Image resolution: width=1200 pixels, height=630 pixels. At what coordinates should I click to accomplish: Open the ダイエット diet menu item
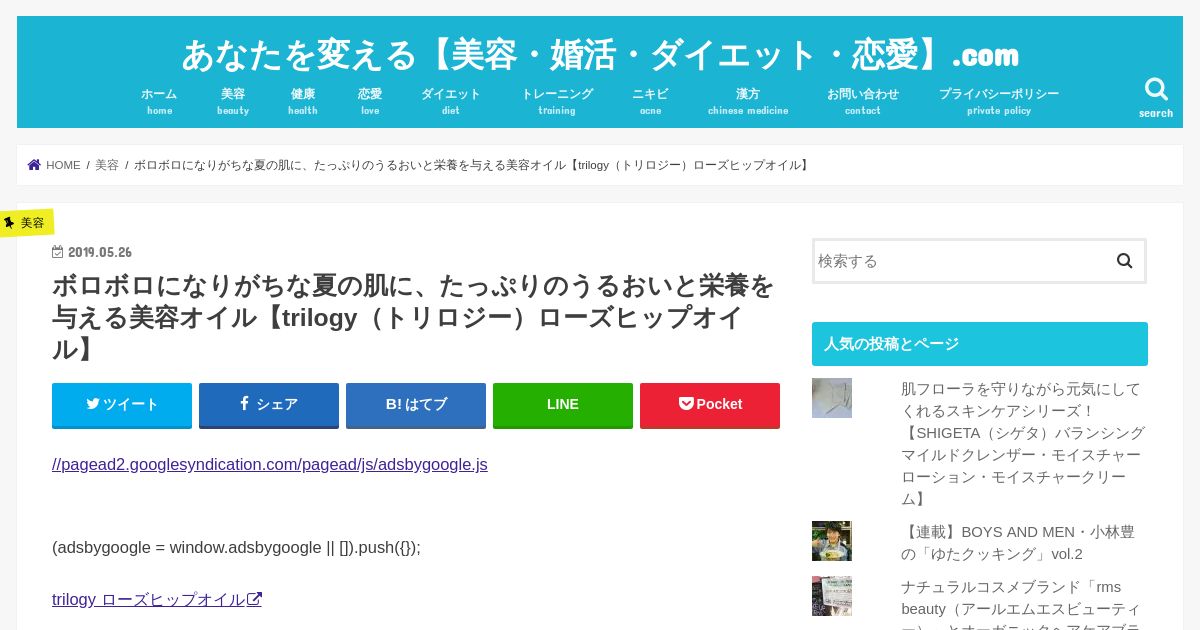pos(451,100)
